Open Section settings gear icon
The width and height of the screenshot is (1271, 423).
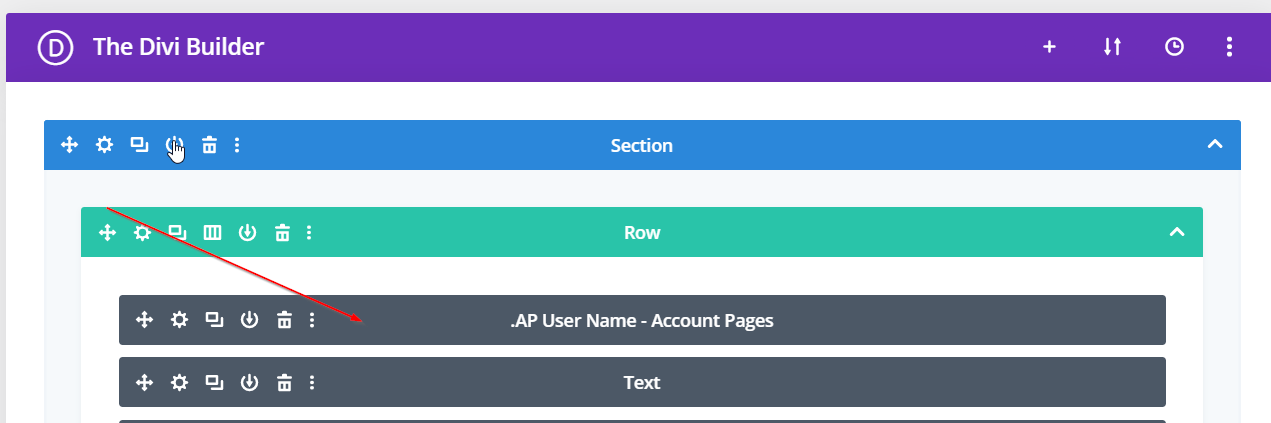(x=104, y=145)
